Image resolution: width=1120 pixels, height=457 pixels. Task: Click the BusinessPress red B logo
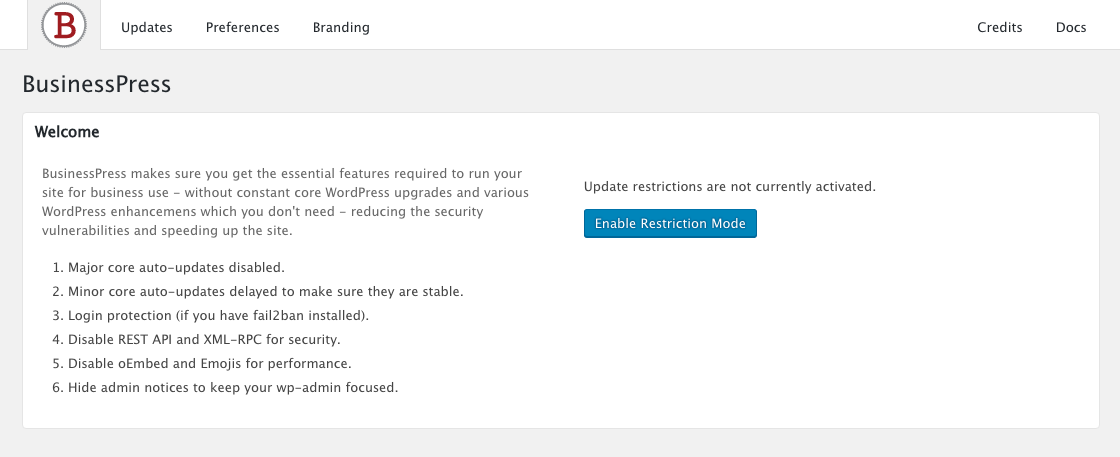(64, 26)
